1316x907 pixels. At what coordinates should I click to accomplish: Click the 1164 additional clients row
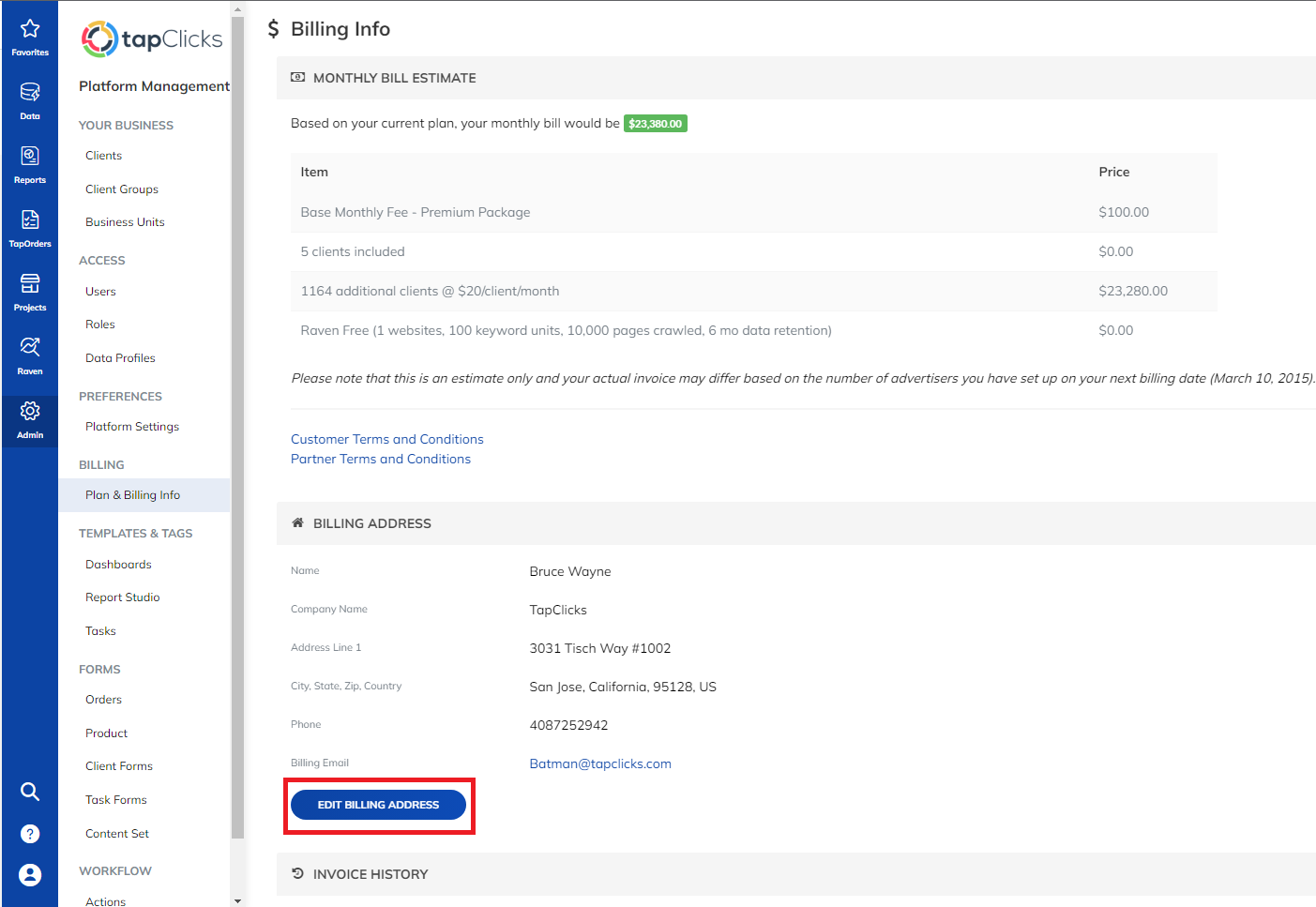[x=754, y=291]
